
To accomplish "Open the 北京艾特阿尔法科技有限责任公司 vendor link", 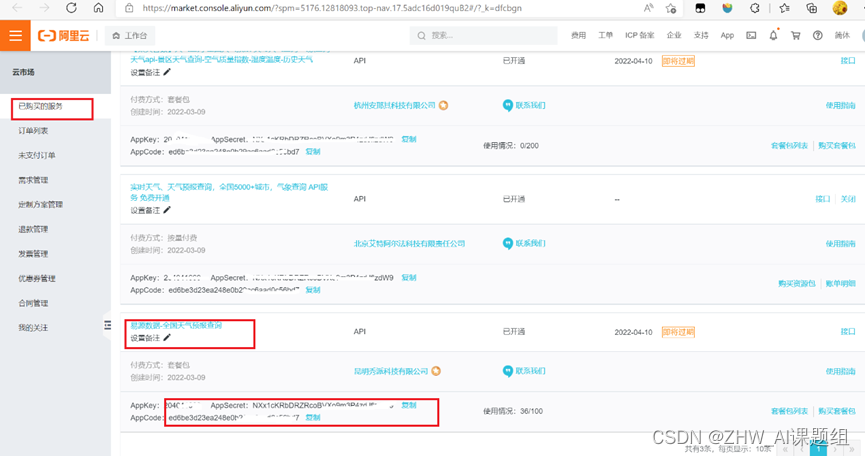I will click(409, 243).
